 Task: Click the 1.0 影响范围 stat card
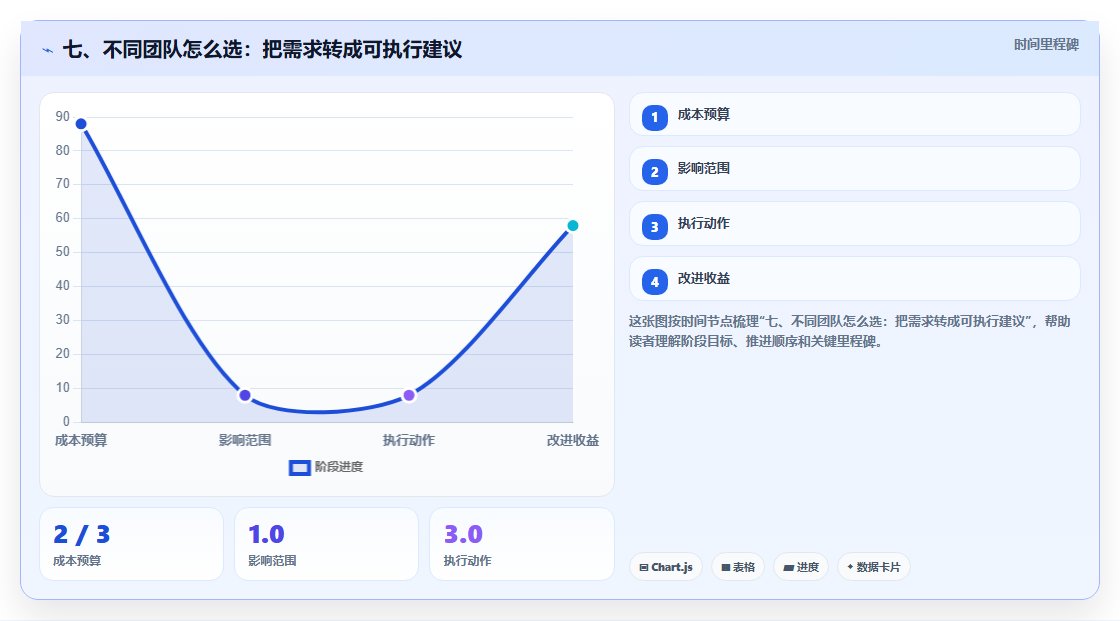pos(326,544)
